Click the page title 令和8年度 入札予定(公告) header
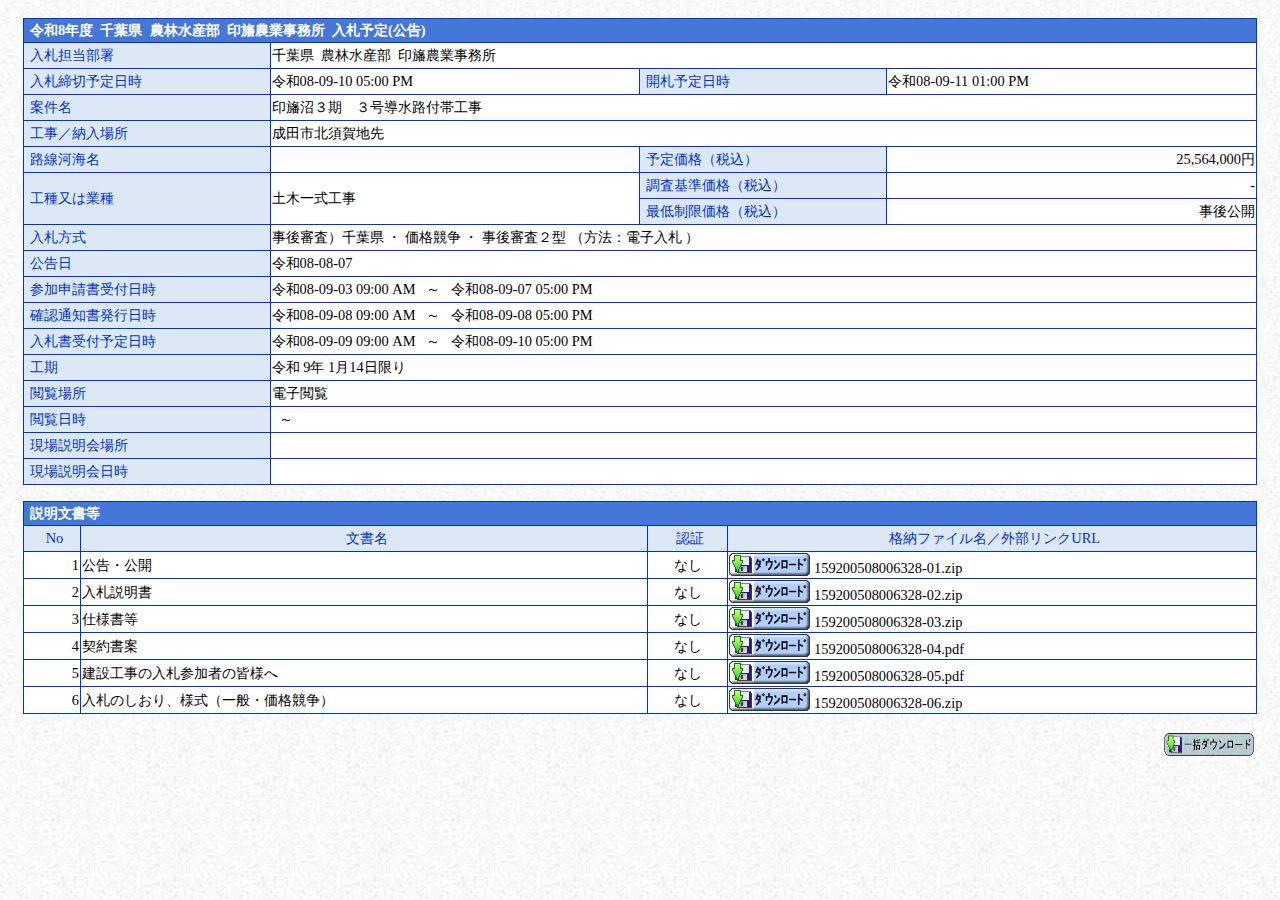 pyautogui.click(x=640, y=31)
